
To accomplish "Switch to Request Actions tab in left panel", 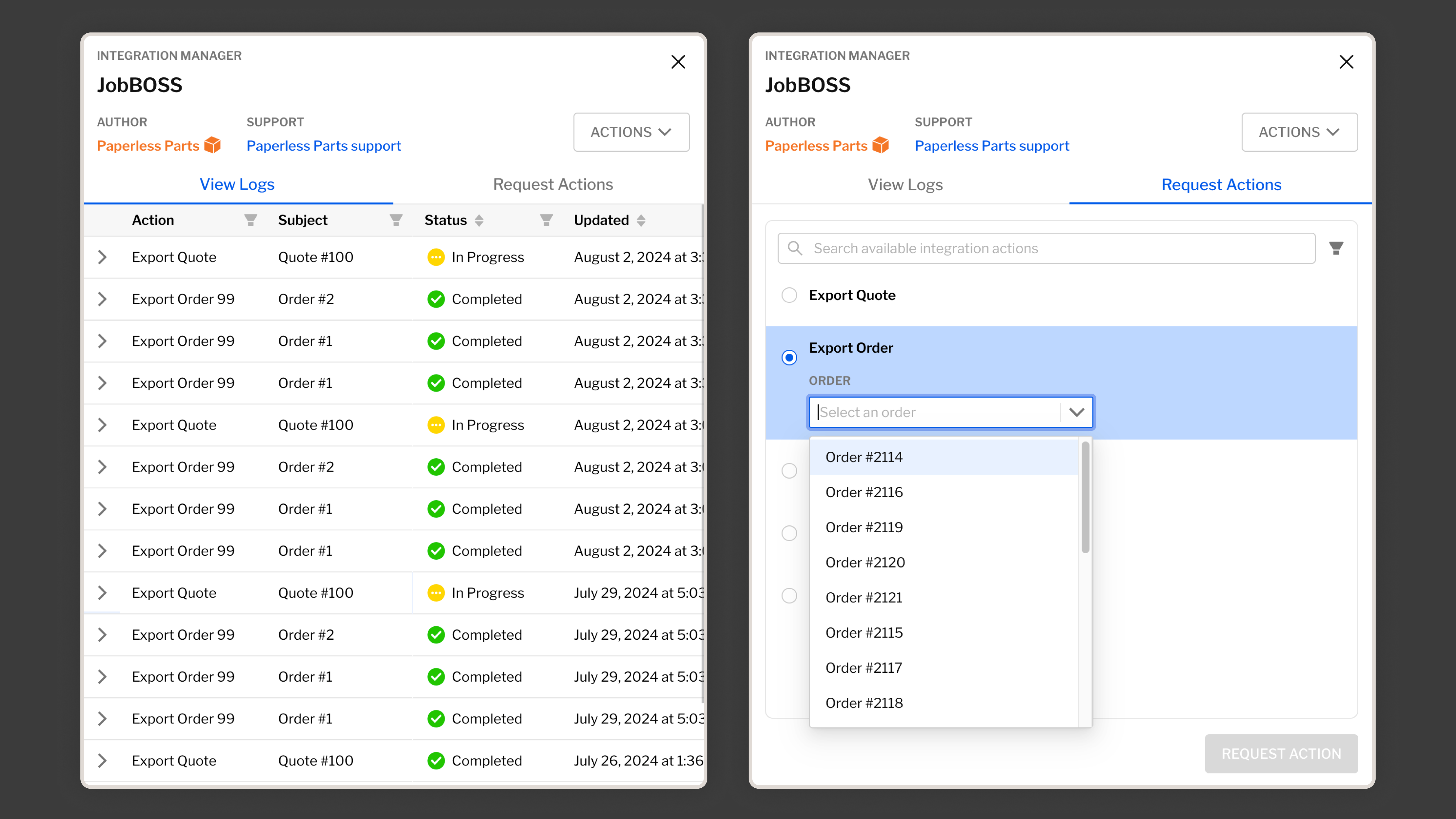I will coord(552,184).
